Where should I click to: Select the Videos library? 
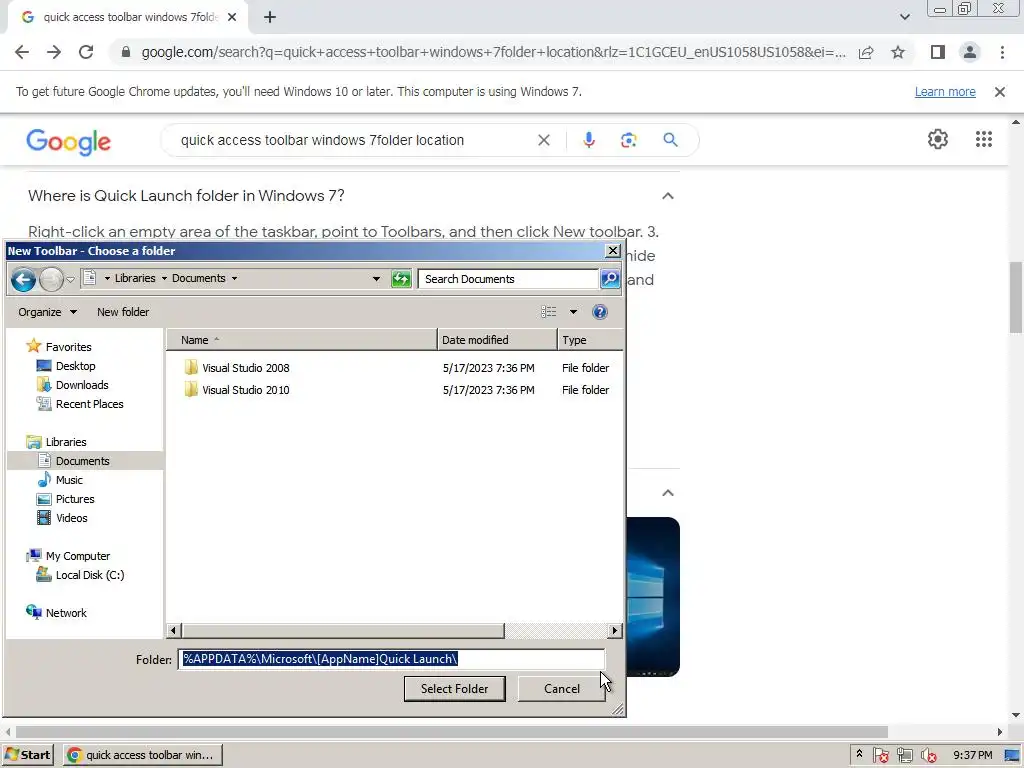pyautogui.click(x=71, y=518)
